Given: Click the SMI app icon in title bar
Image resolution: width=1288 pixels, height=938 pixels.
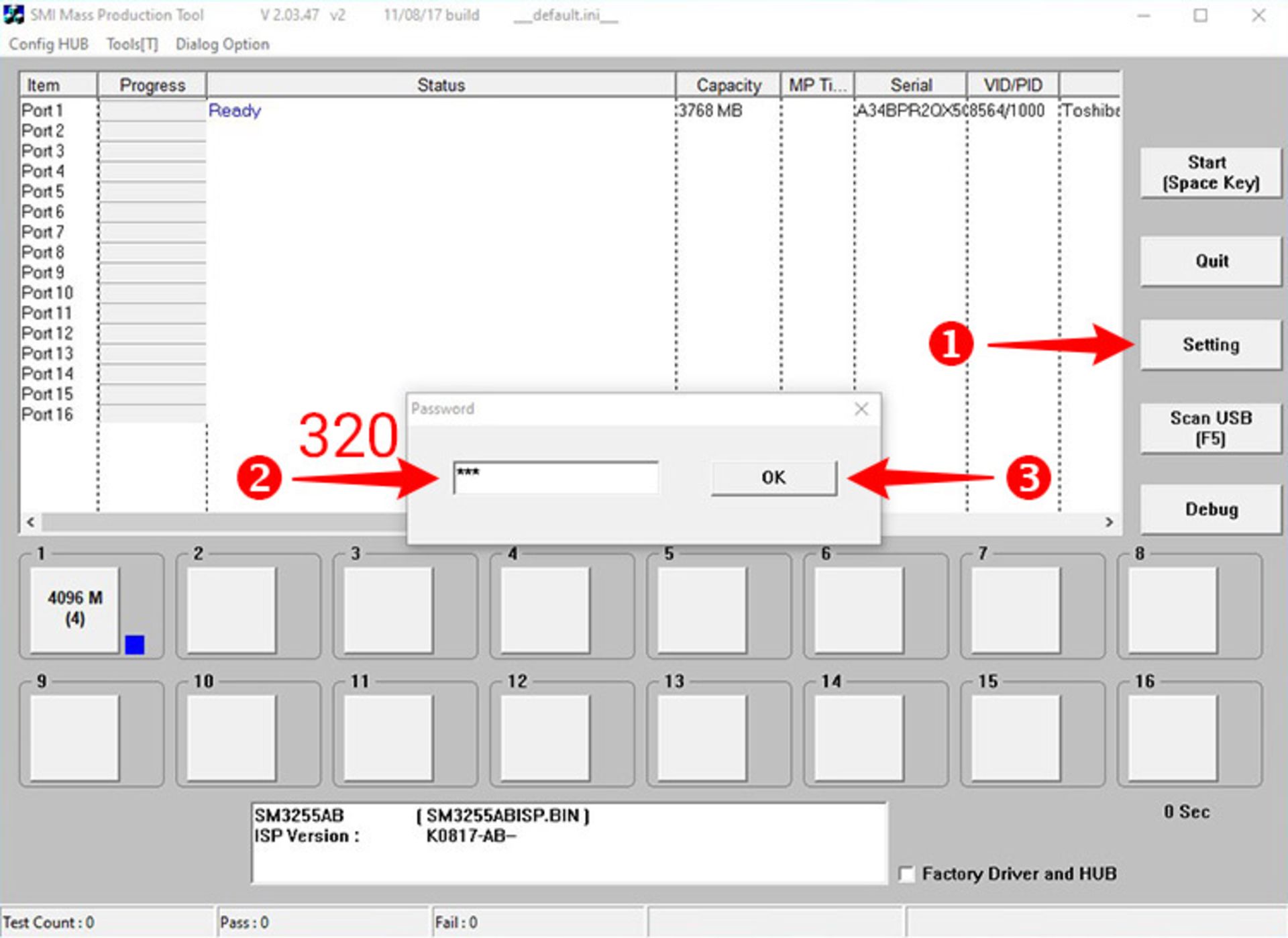Looking at the screenshot, I should click(x=13, y=15).
